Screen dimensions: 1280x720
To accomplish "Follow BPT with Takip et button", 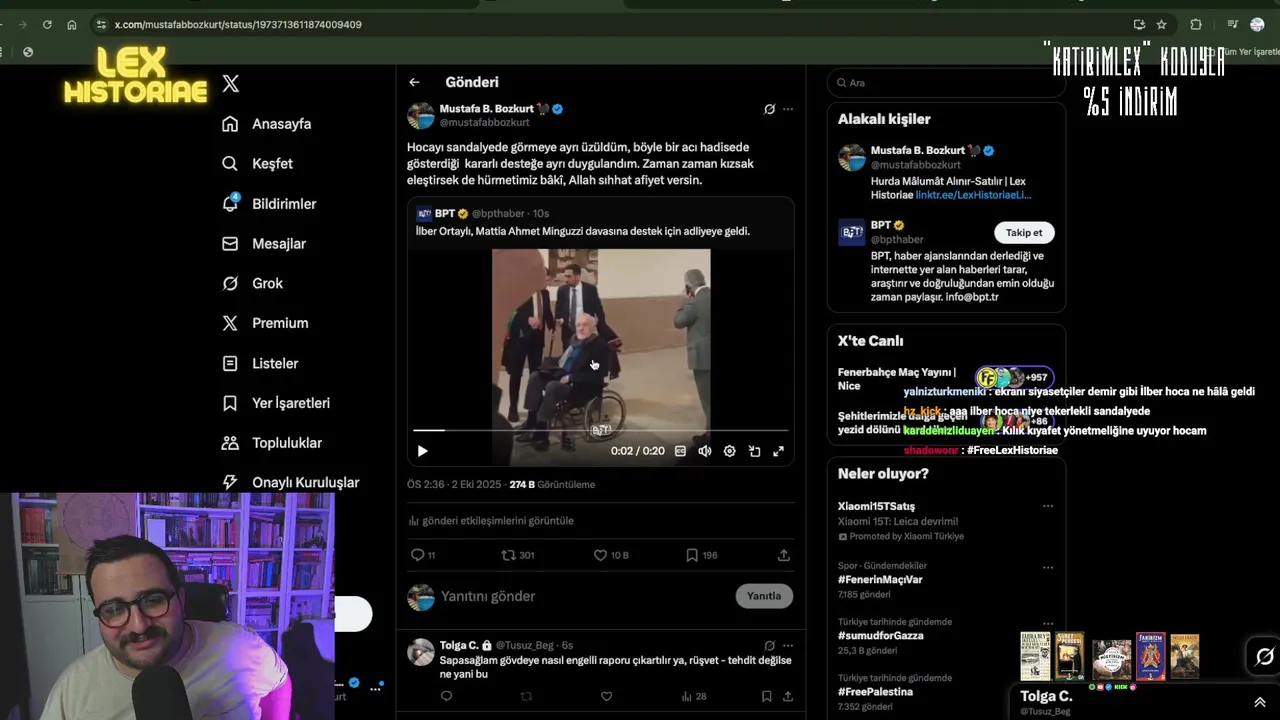I will pos(1024,232).
